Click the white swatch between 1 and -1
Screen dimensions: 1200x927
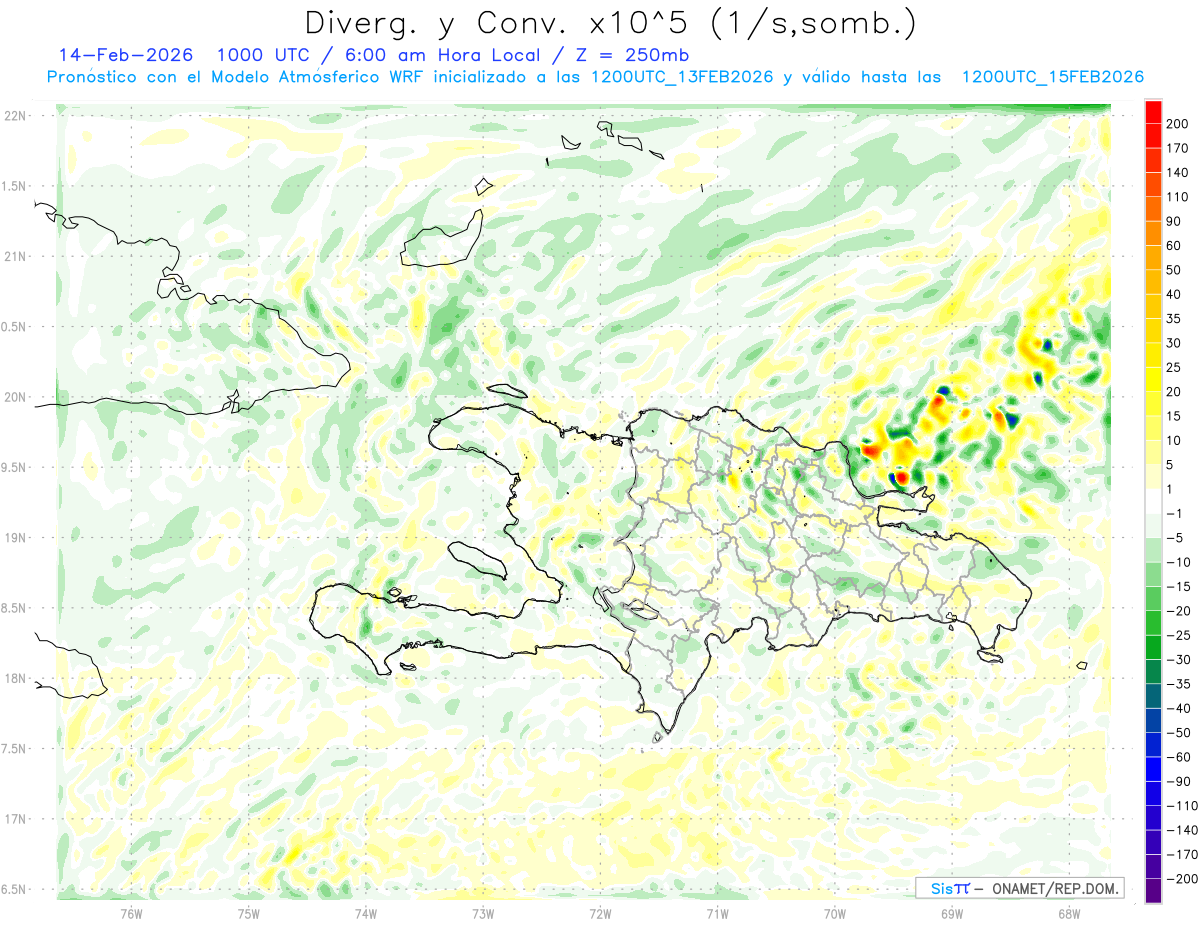(x=1153, y=501)
